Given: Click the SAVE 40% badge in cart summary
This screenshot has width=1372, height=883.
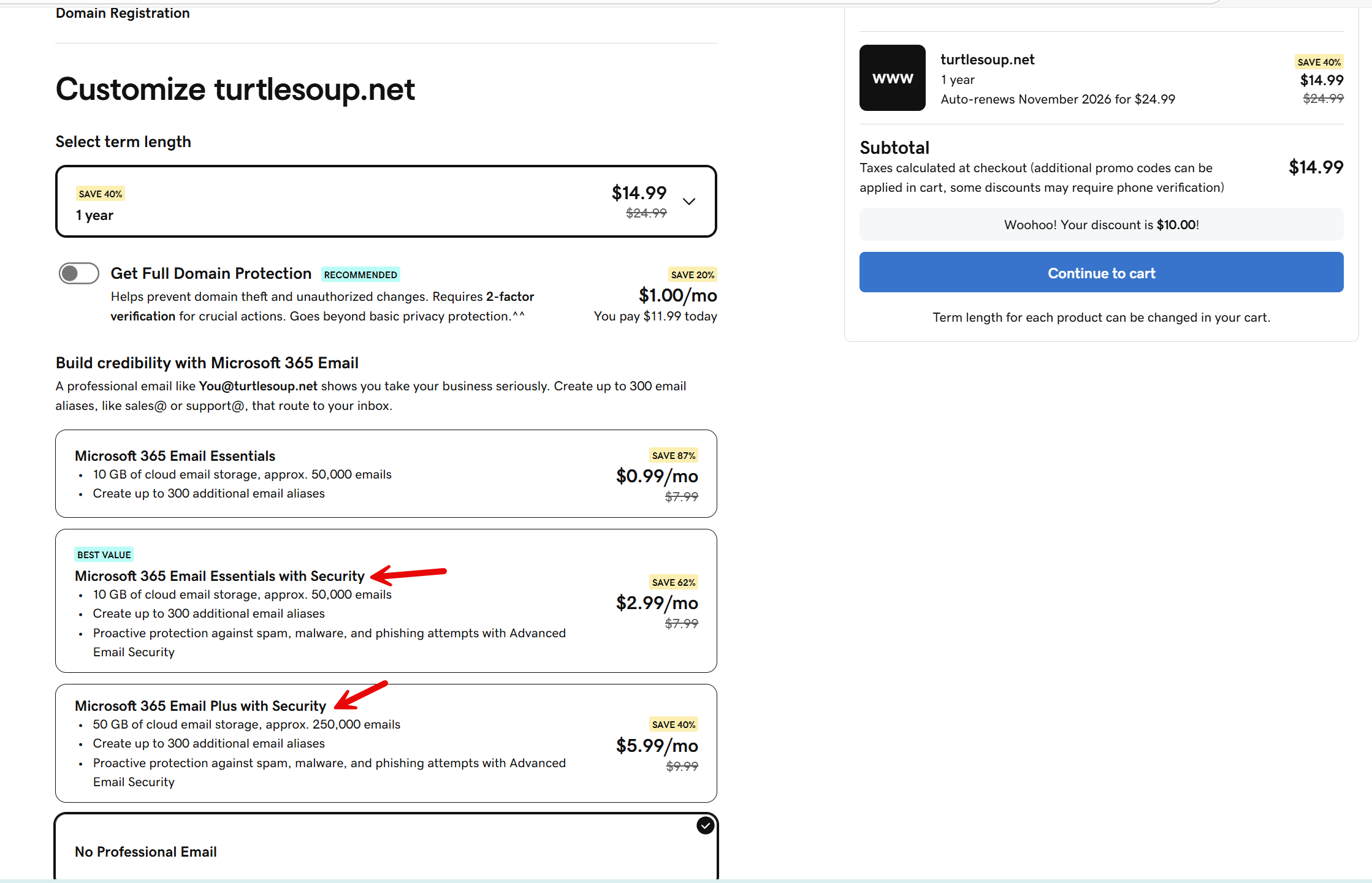Looking at the screenshot, I should [1319, 62].
